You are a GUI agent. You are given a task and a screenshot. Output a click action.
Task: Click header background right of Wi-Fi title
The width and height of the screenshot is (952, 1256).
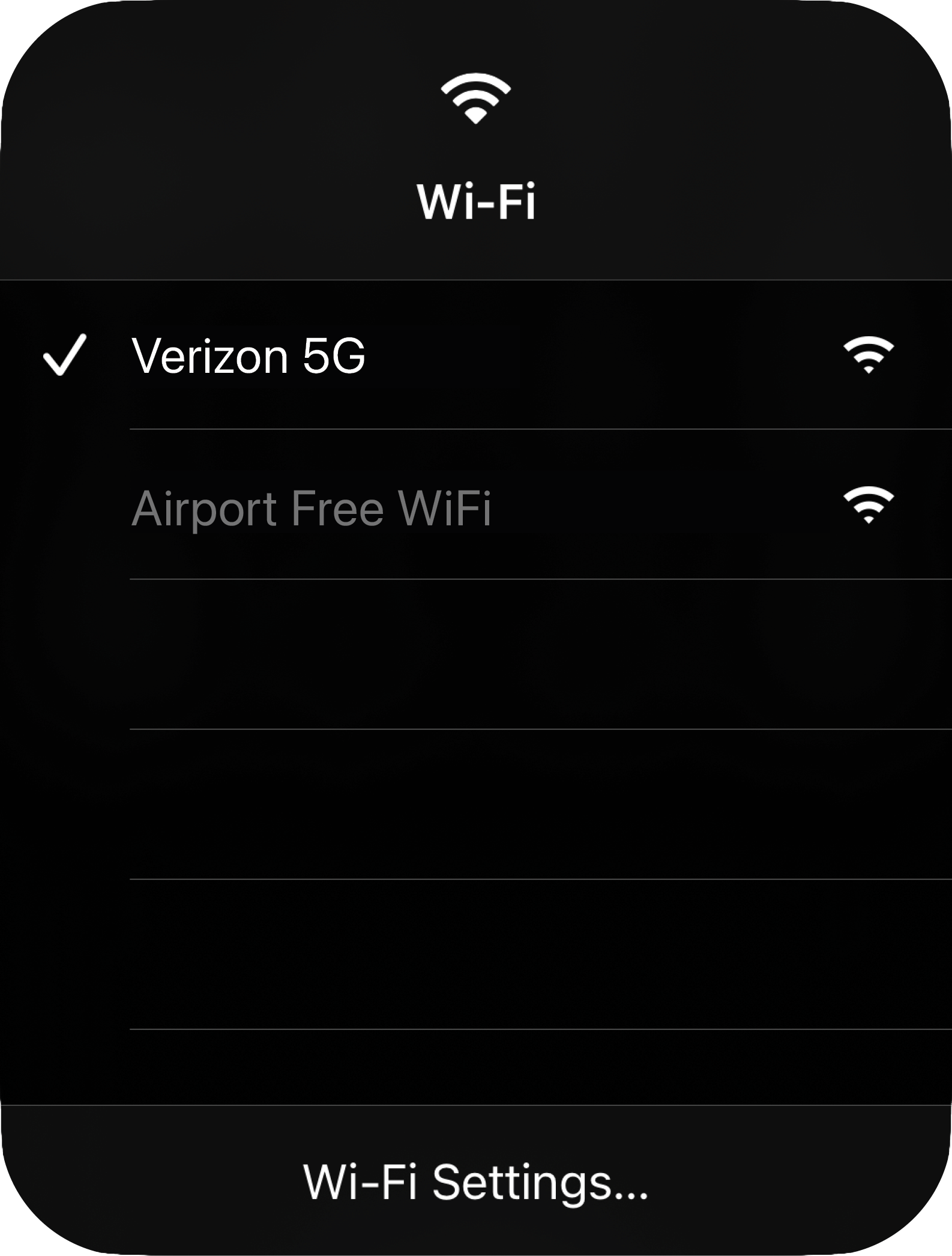[744, 201]
